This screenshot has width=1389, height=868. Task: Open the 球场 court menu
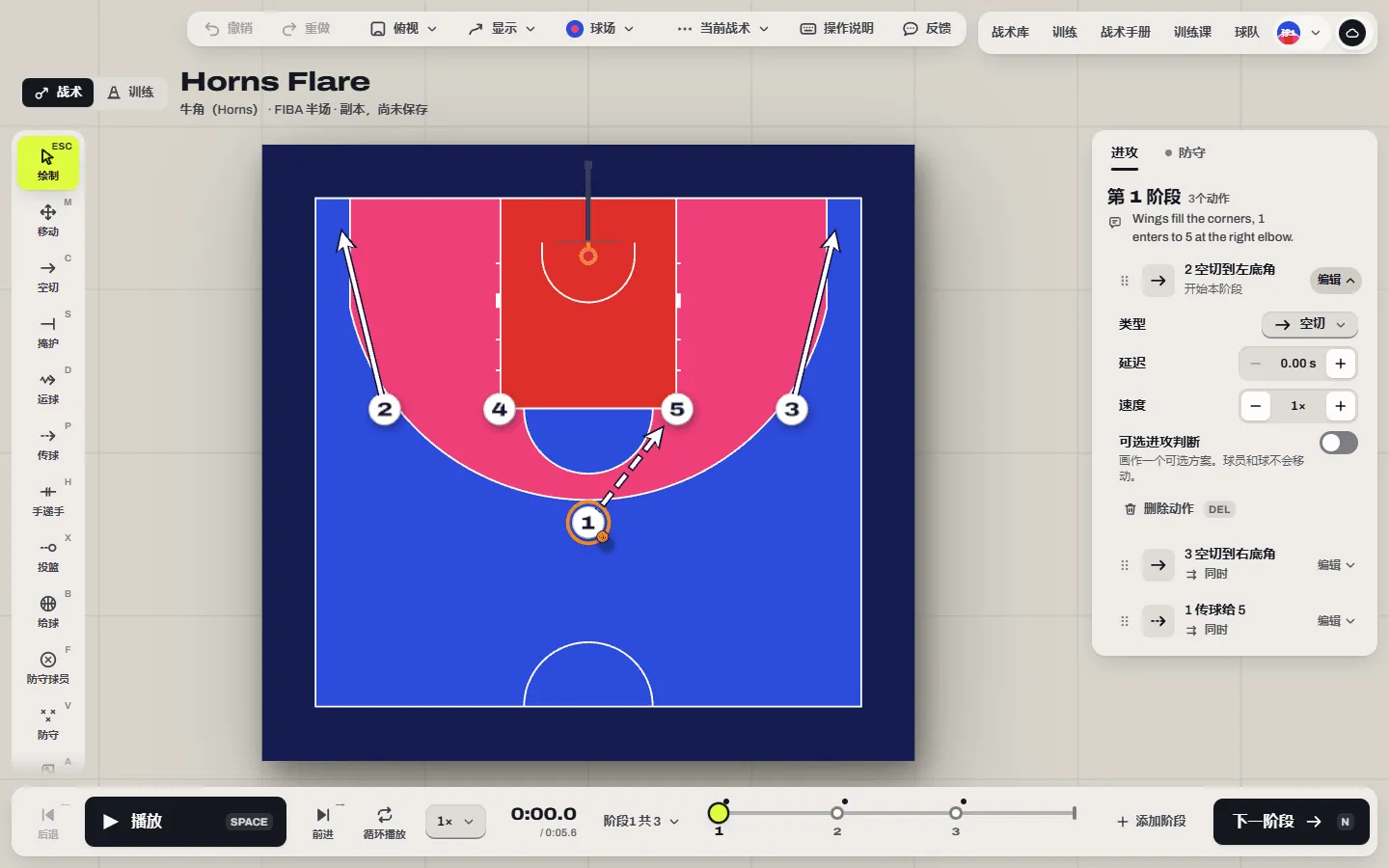(600, 29)
